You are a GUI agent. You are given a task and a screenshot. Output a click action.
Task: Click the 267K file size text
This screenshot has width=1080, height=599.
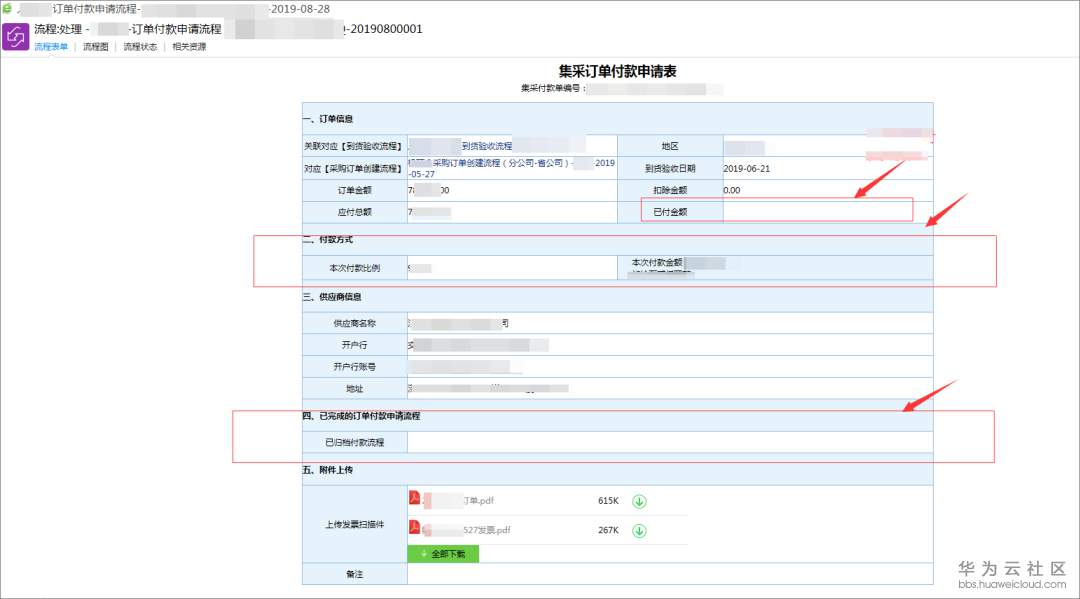click(x=608, y=530)
